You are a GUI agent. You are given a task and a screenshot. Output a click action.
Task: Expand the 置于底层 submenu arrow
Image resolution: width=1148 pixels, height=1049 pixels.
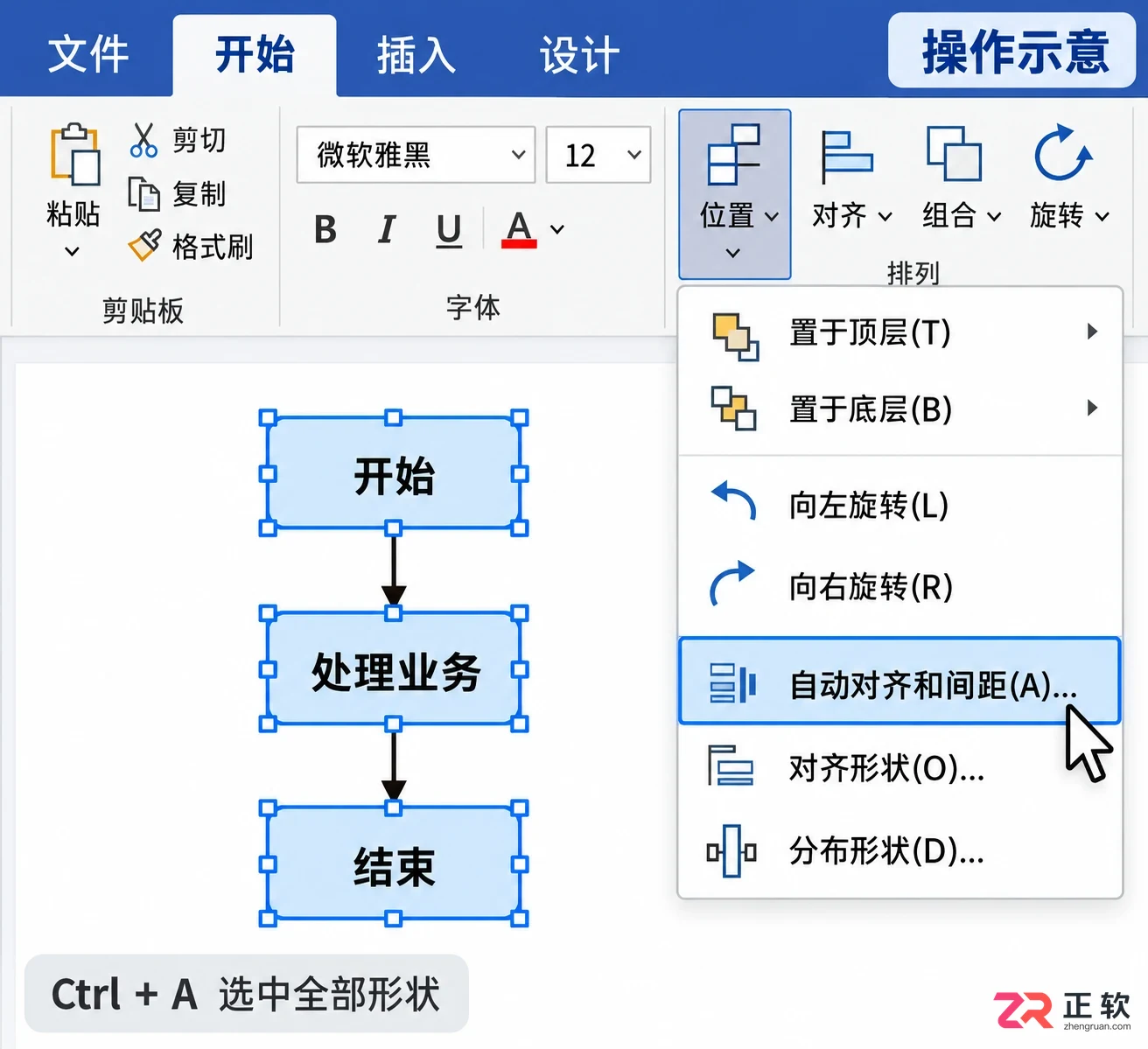(x=1092, y=408)
